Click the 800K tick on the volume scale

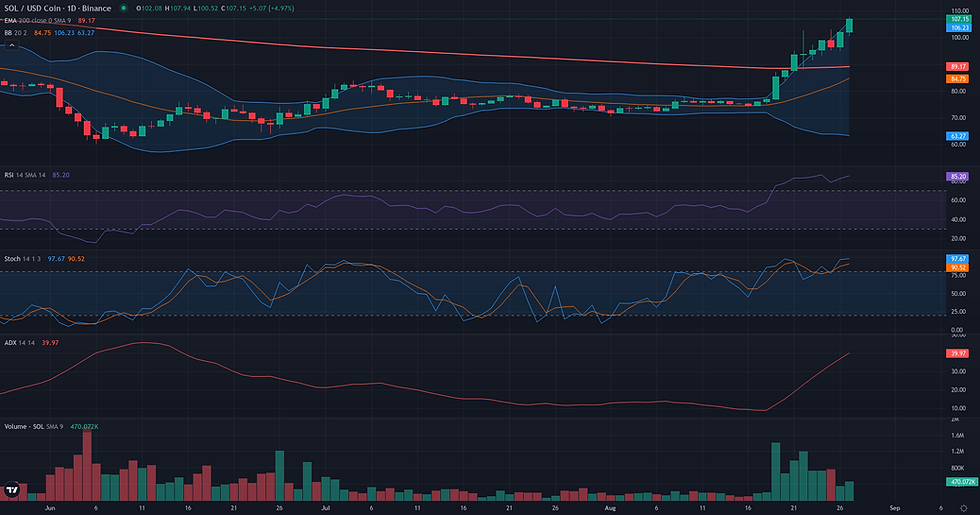point(957,468)
